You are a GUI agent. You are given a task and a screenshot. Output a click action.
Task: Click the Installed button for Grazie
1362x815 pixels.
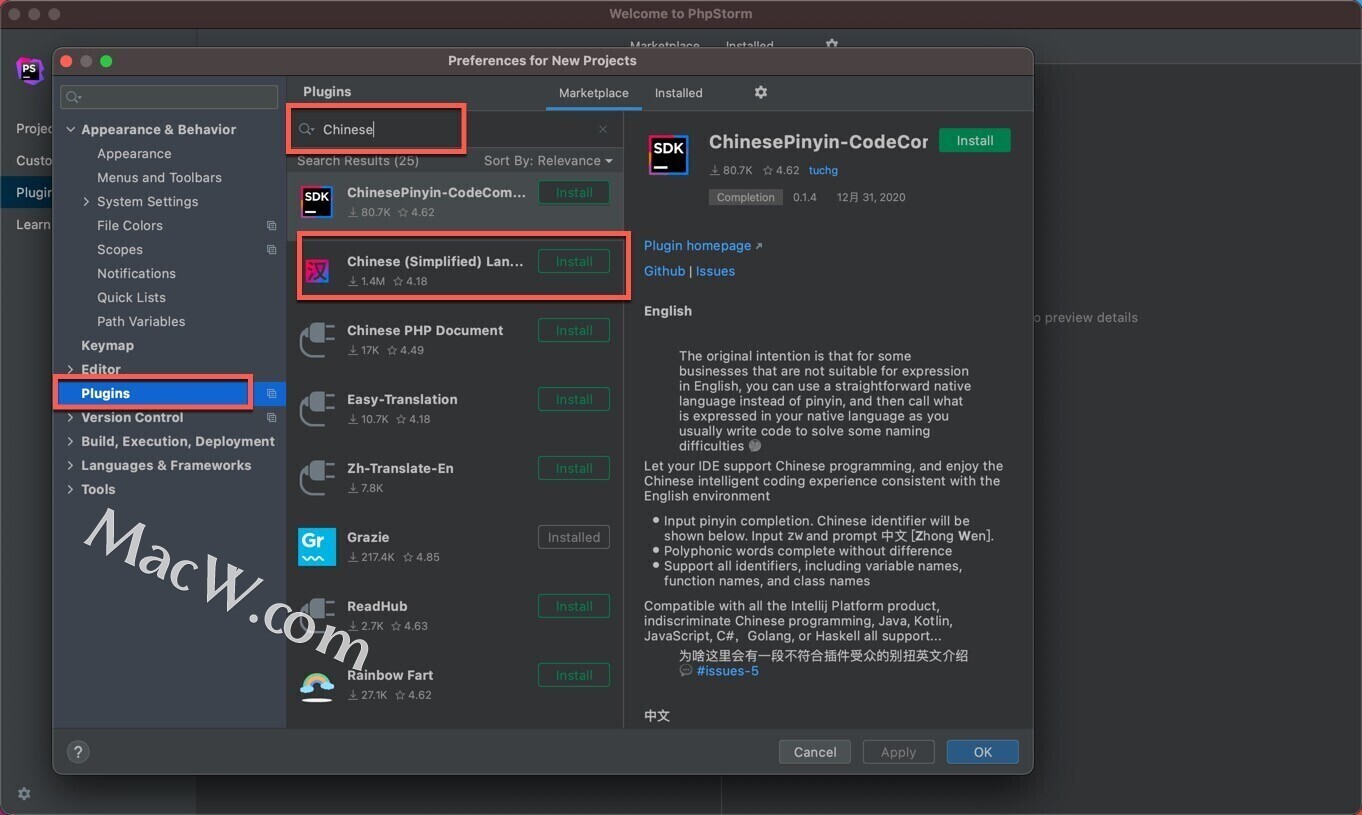point(574,538)
